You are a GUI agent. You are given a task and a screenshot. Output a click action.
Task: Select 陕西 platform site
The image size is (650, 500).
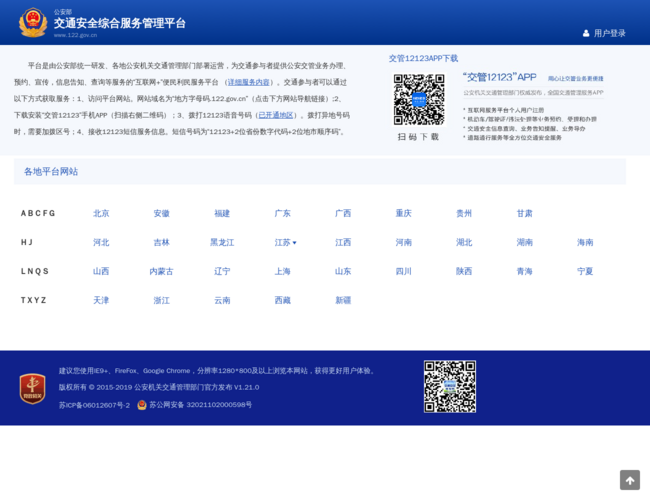[464, 271]
